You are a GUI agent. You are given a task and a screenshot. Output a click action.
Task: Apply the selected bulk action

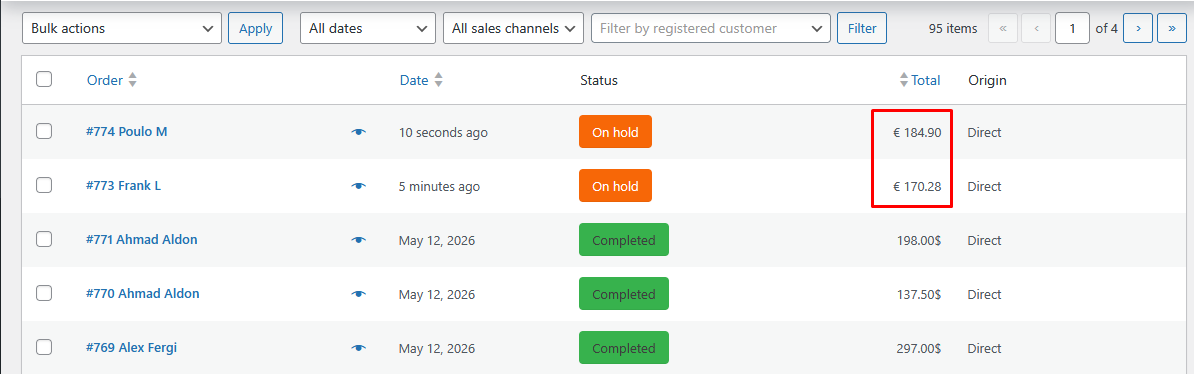coord(256,28)
